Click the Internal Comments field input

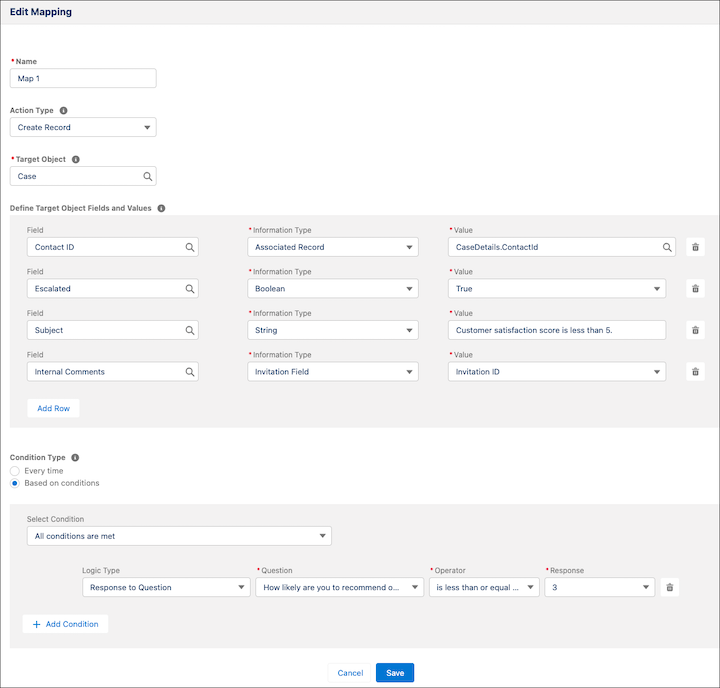pyautogui.click(x=112, y=372)
